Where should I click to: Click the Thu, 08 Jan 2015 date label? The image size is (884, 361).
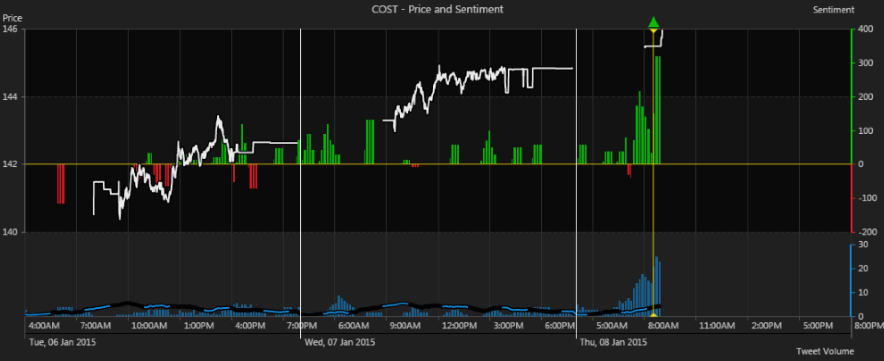point(614,342)
